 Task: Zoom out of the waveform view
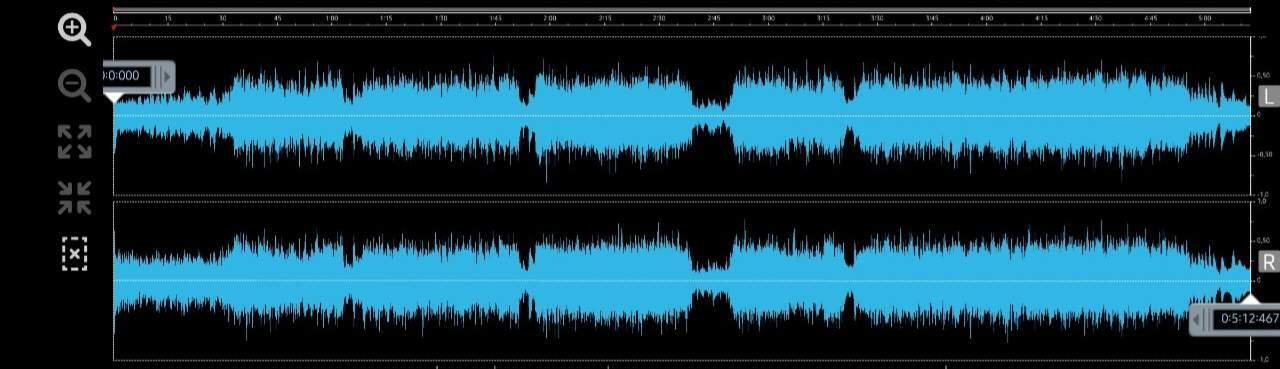(x=74, y=86)
